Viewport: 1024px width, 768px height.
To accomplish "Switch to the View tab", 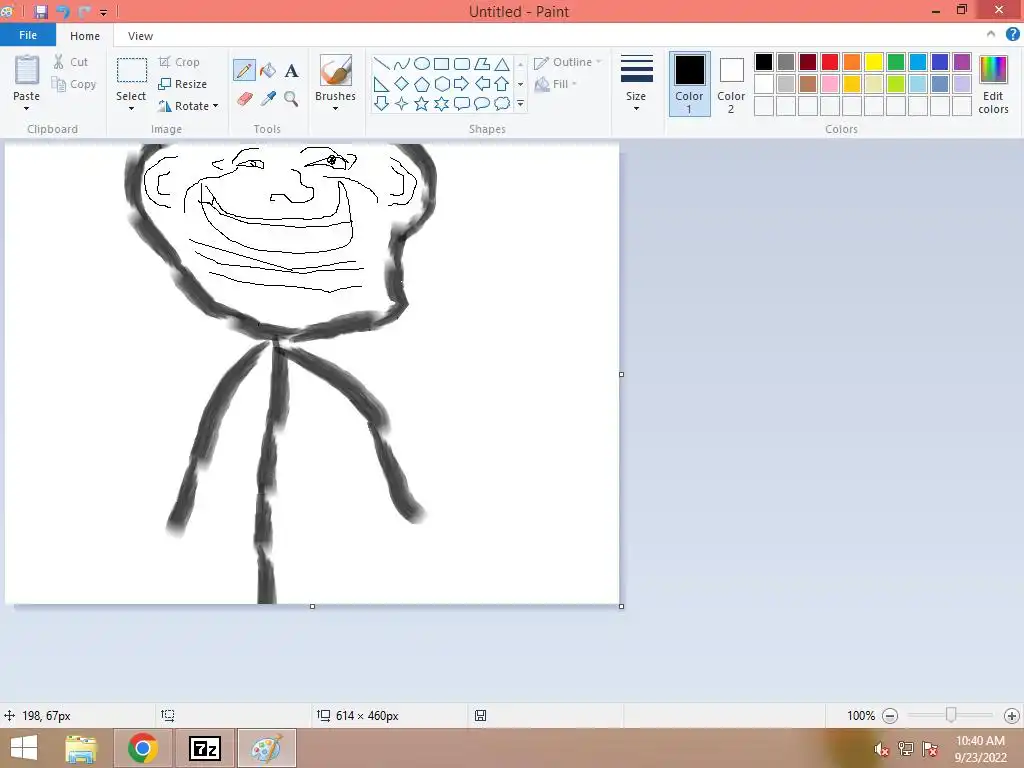I will click(x=140, y=36).
